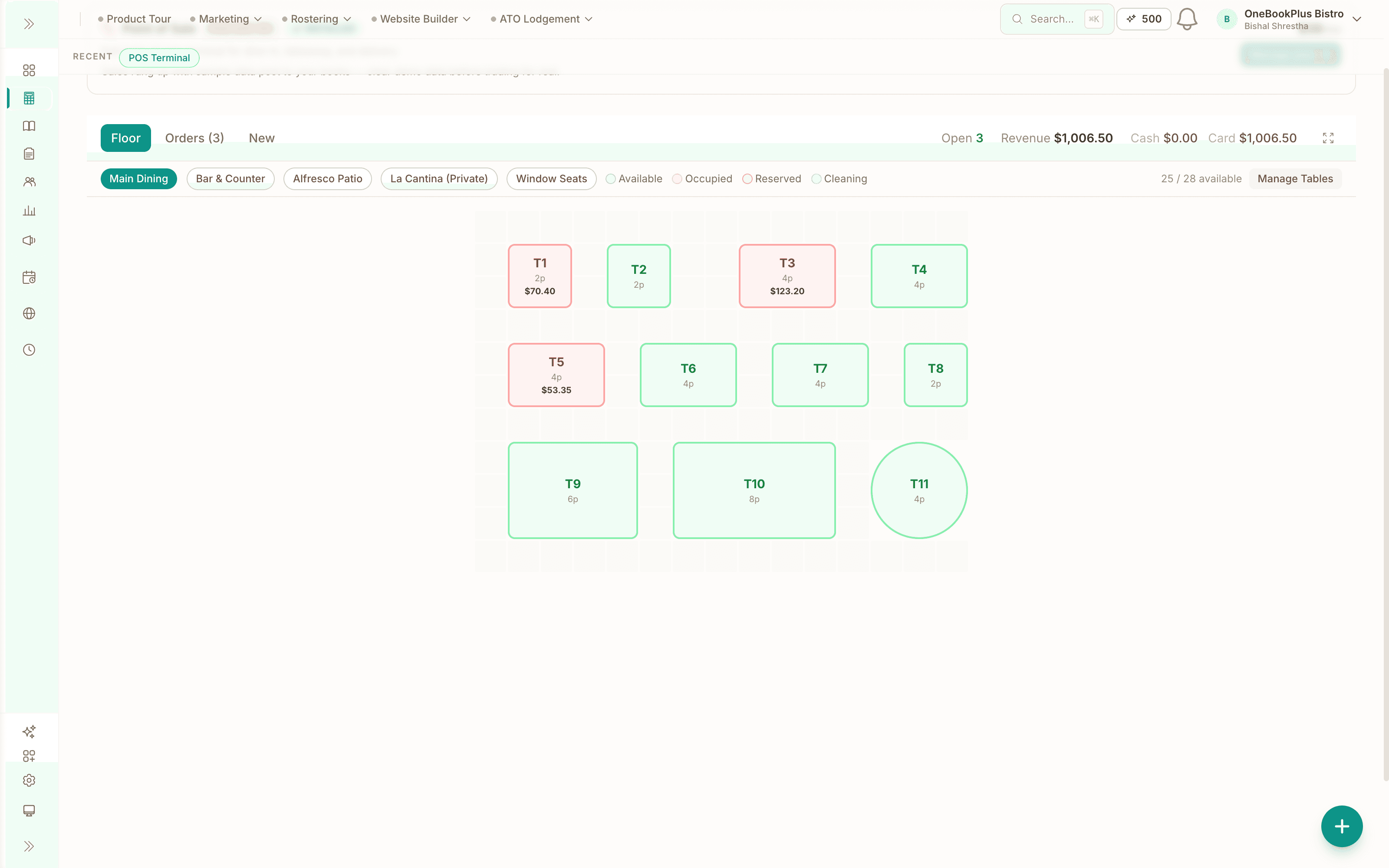
Task: Click the page vertical scrollbar
Action: pos(1386,425)
